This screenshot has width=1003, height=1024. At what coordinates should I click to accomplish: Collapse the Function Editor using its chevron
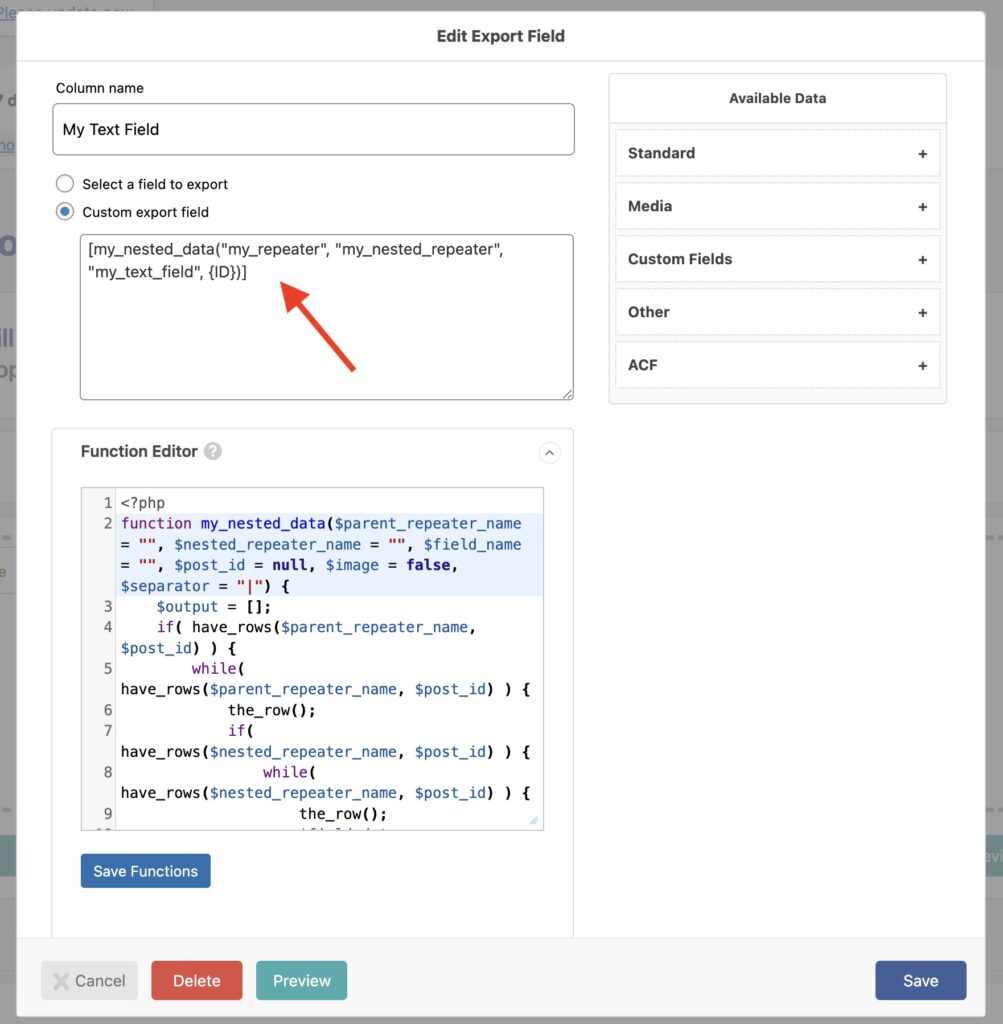pyautogui.click(x=548, y=452)
